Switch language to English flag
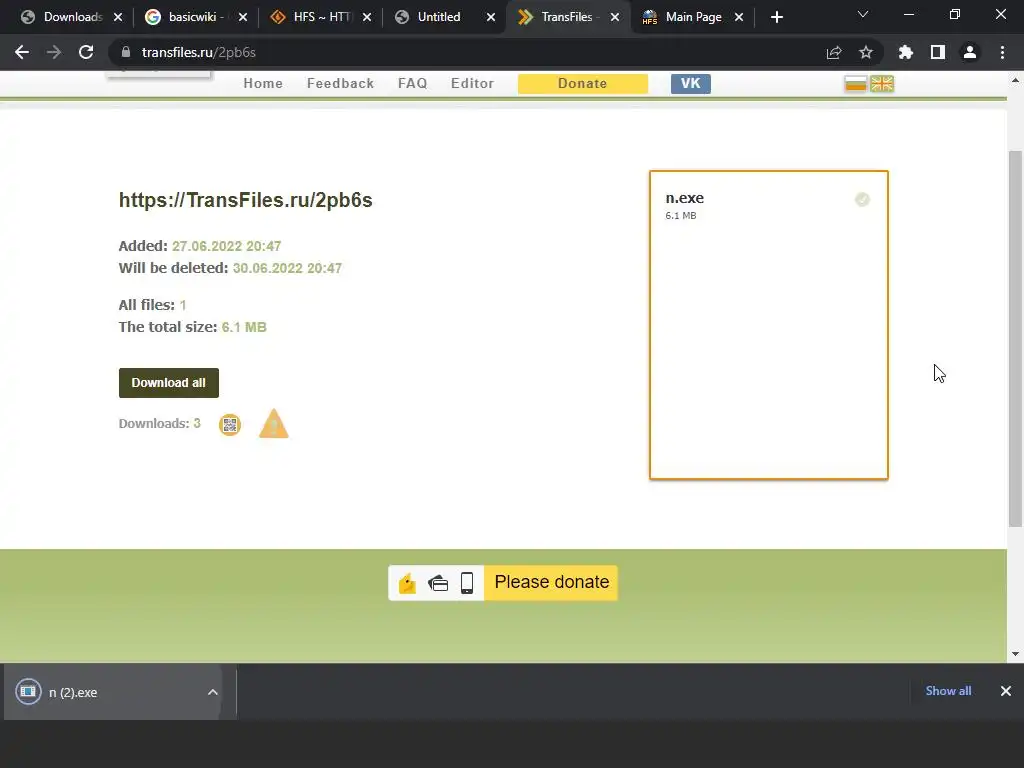 [x=882, y=84]
